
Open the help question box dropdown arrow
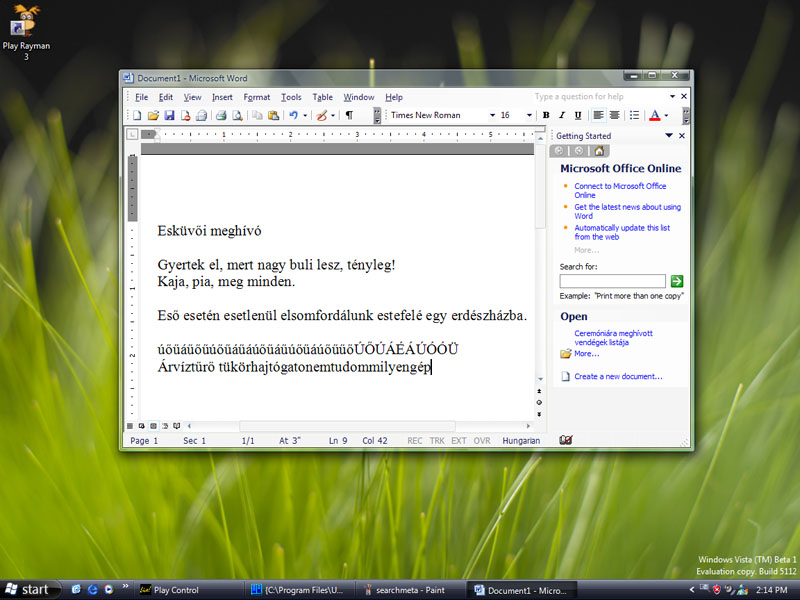pyautogui.click(x=672, y=96)
